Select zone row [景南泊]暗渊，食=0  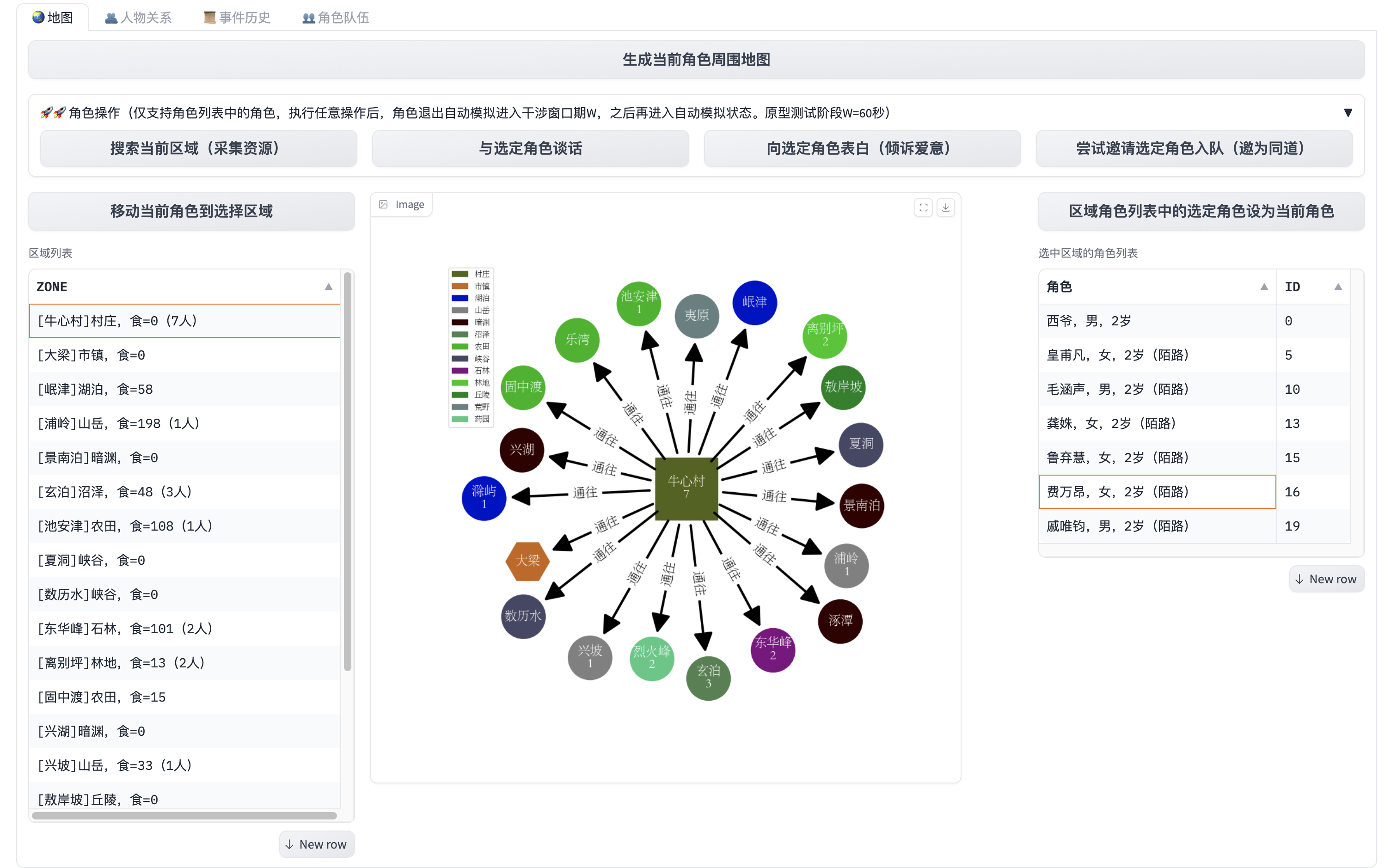[x=184, y=458]
